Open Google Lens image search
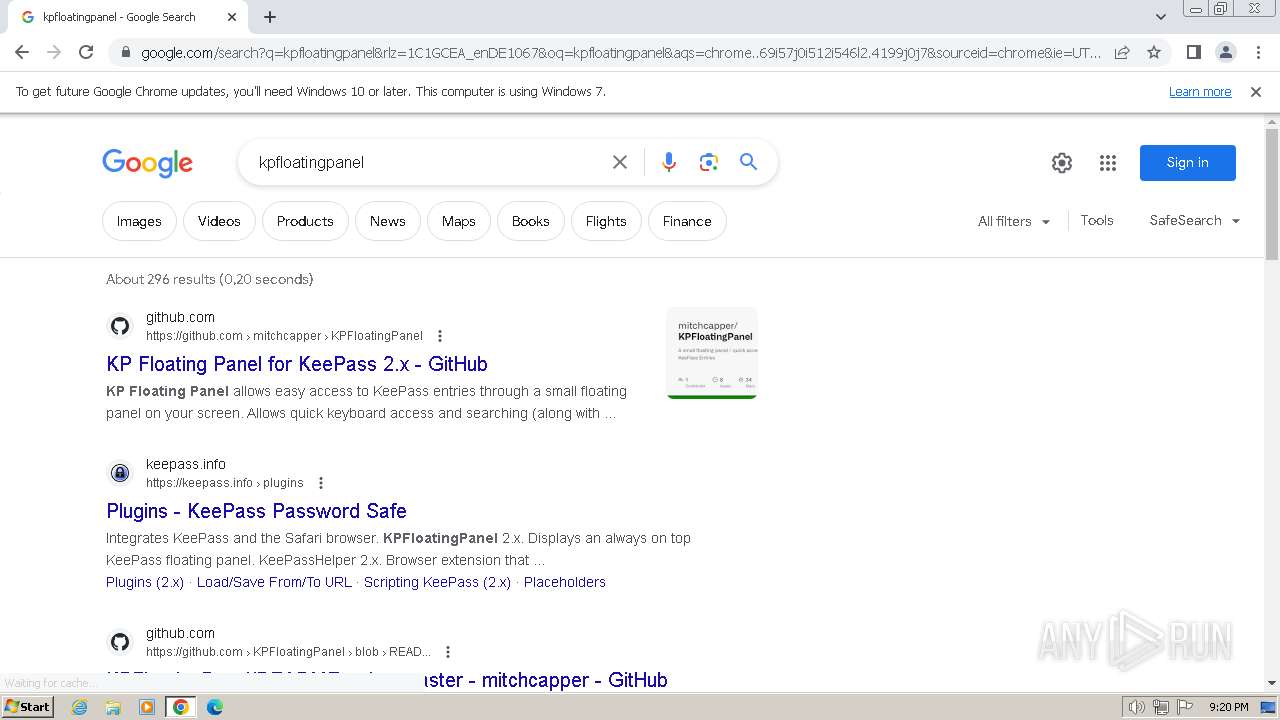The height and width of the screenshot is (720, 1280). point(709,162)
